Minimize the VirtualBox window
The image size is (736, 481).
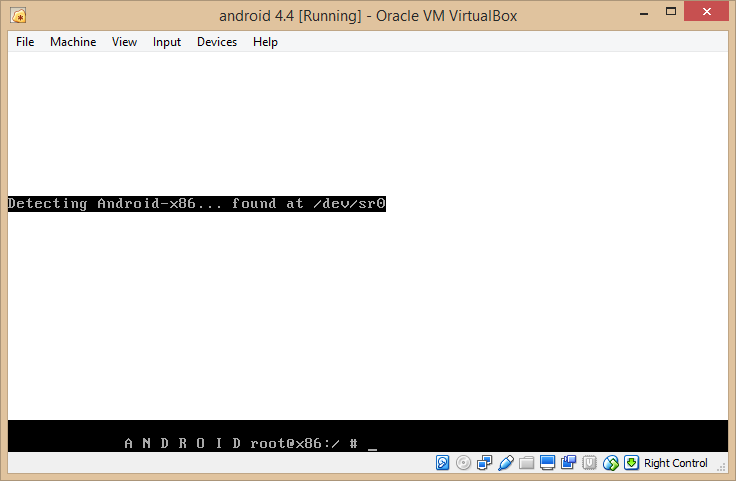[644, 13]
